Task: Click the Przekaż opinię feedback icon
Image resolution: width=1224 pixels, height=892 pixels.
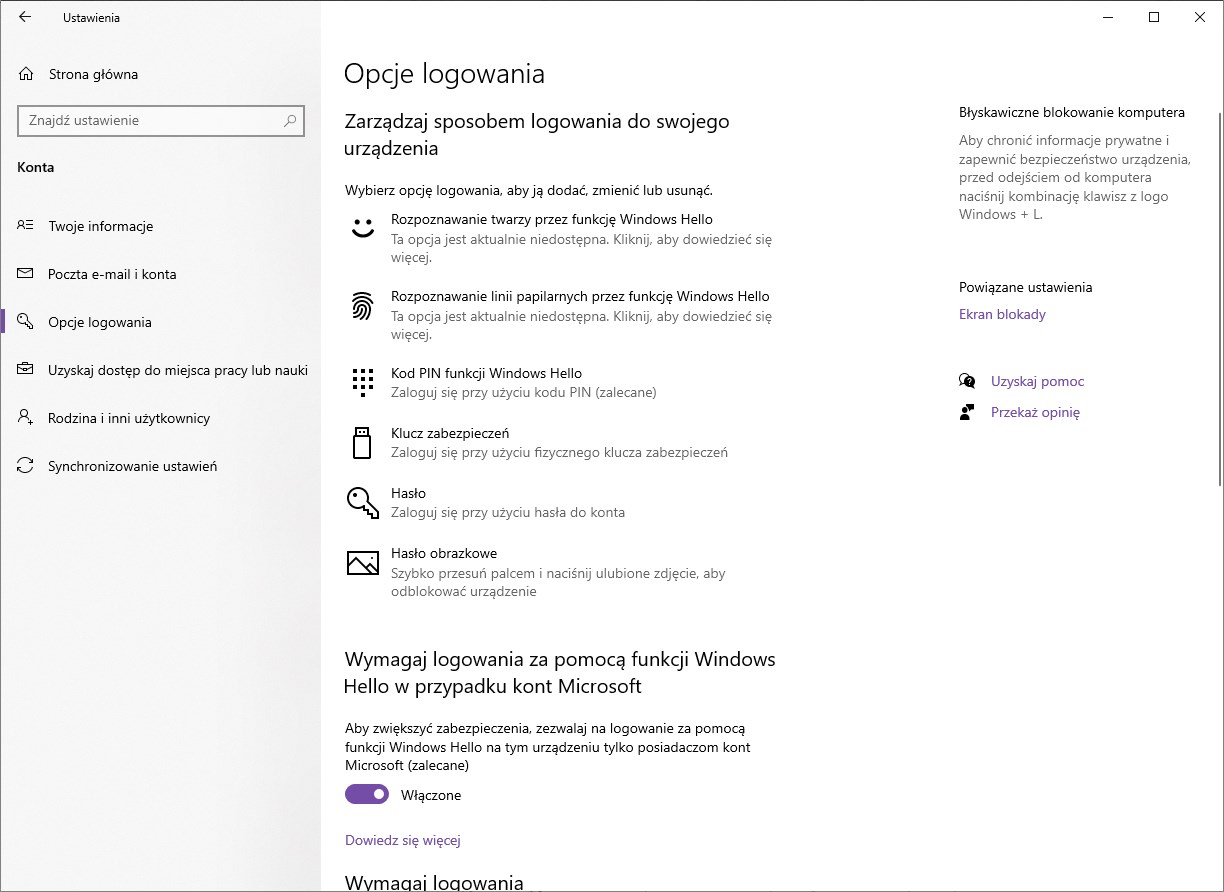Action: 967,412
